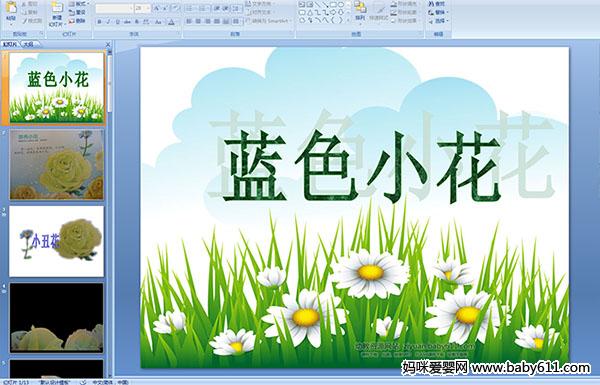
Task: Toggle Underline formatting
Action: pyautogui.click(x=117, y=22)
